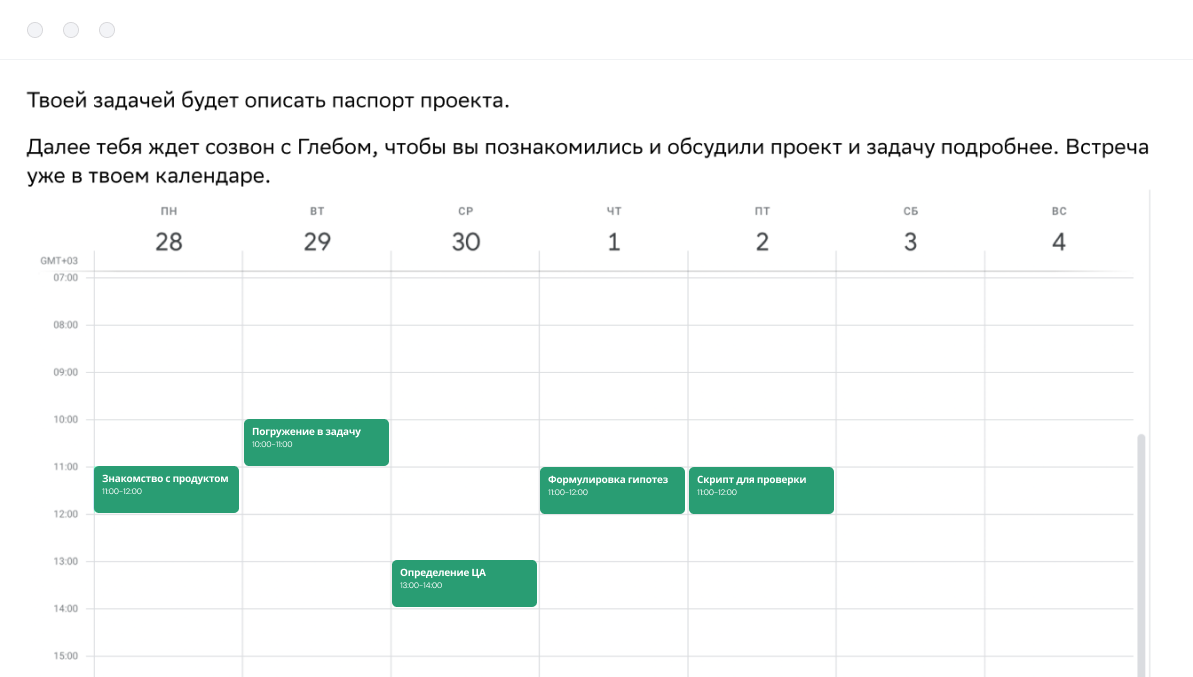Open the "Погружение в задачу" calendar event
The height and width of the screenshot is (677, 1193).
pos(316,442)
